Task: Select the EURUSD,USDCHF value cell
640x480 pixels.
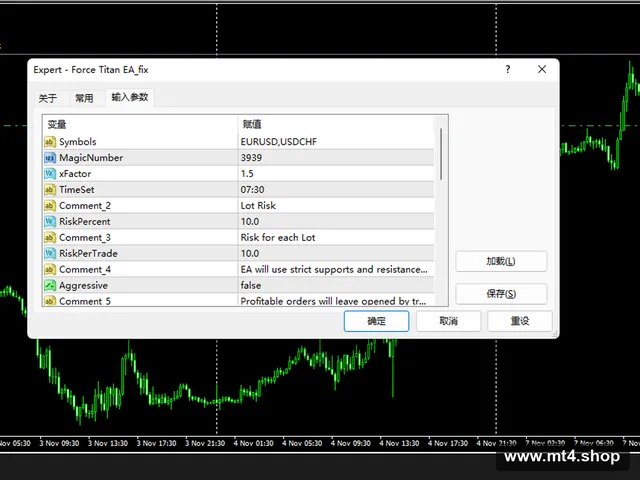Action: [x=336, y=142]
